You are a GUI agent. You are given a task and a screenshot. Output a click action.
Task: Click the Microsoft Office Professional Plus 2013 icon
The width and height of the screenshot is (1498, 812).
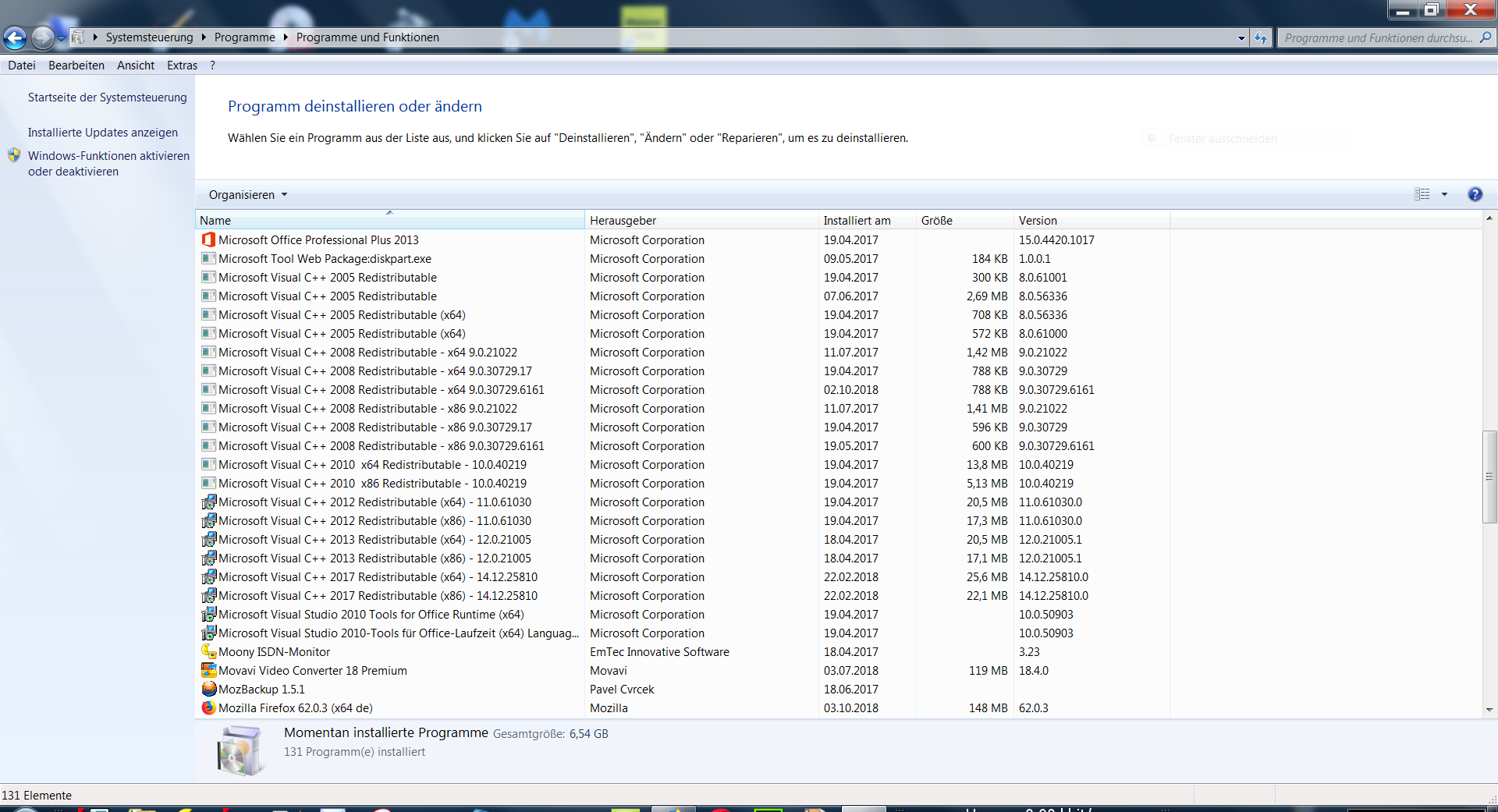(208, 239)
